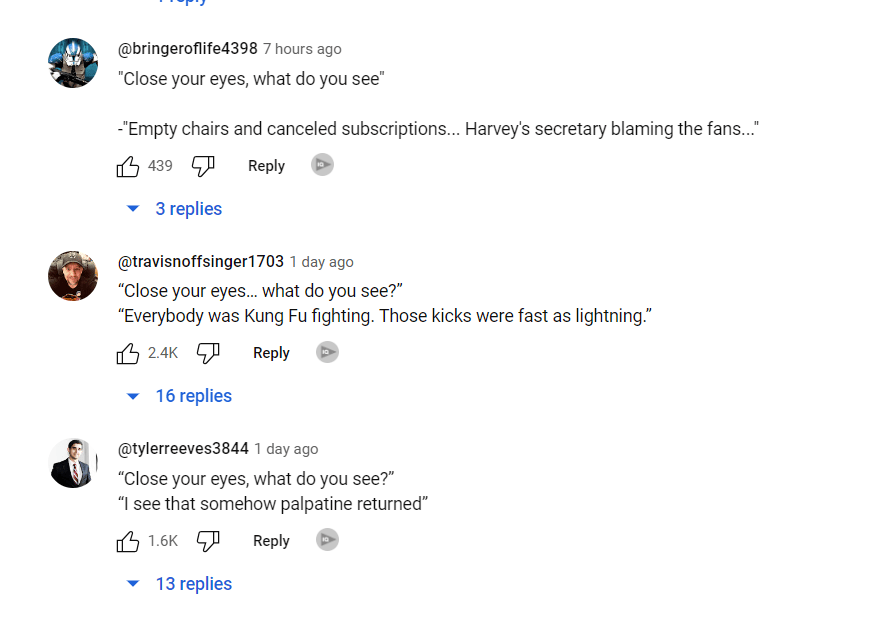Reply to @tylerreeves3844's comment
The width and height of the screenshot is (886, 621).
271,541
